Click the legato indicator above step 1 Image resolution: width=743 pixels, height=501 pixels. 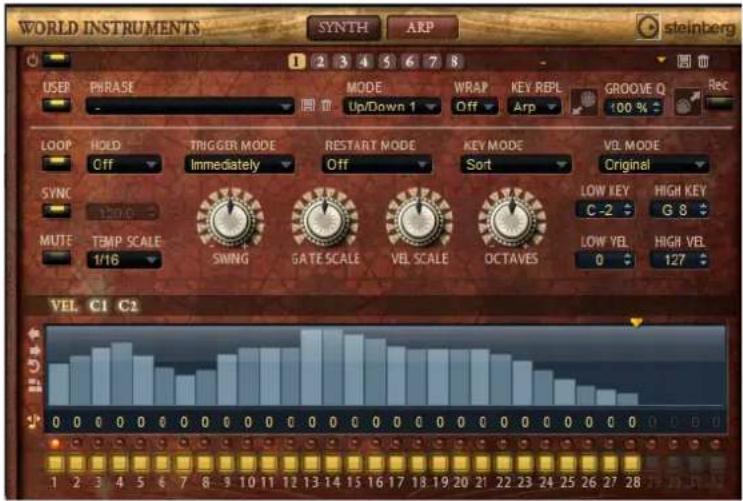coord(55,444)
